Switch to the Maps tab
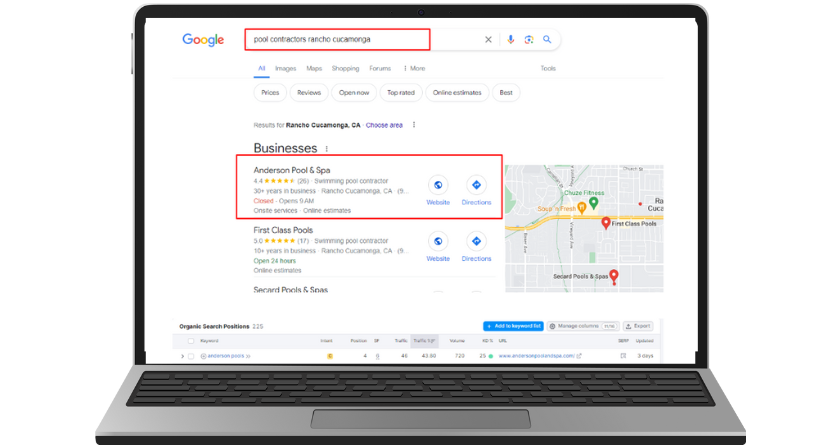837x445 pixels. (x=314, y=68)
